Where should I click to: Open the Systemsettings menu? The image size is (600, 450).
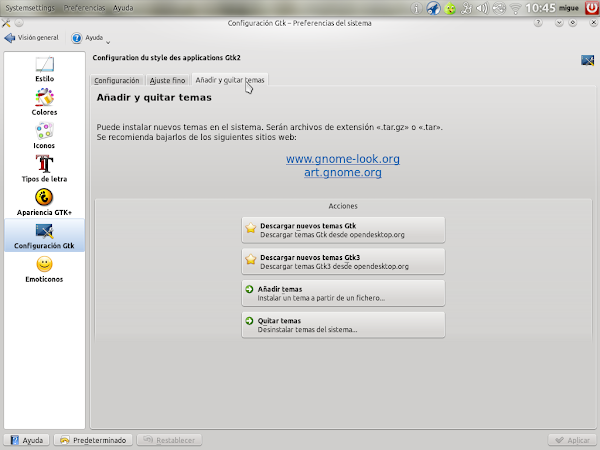30,8
